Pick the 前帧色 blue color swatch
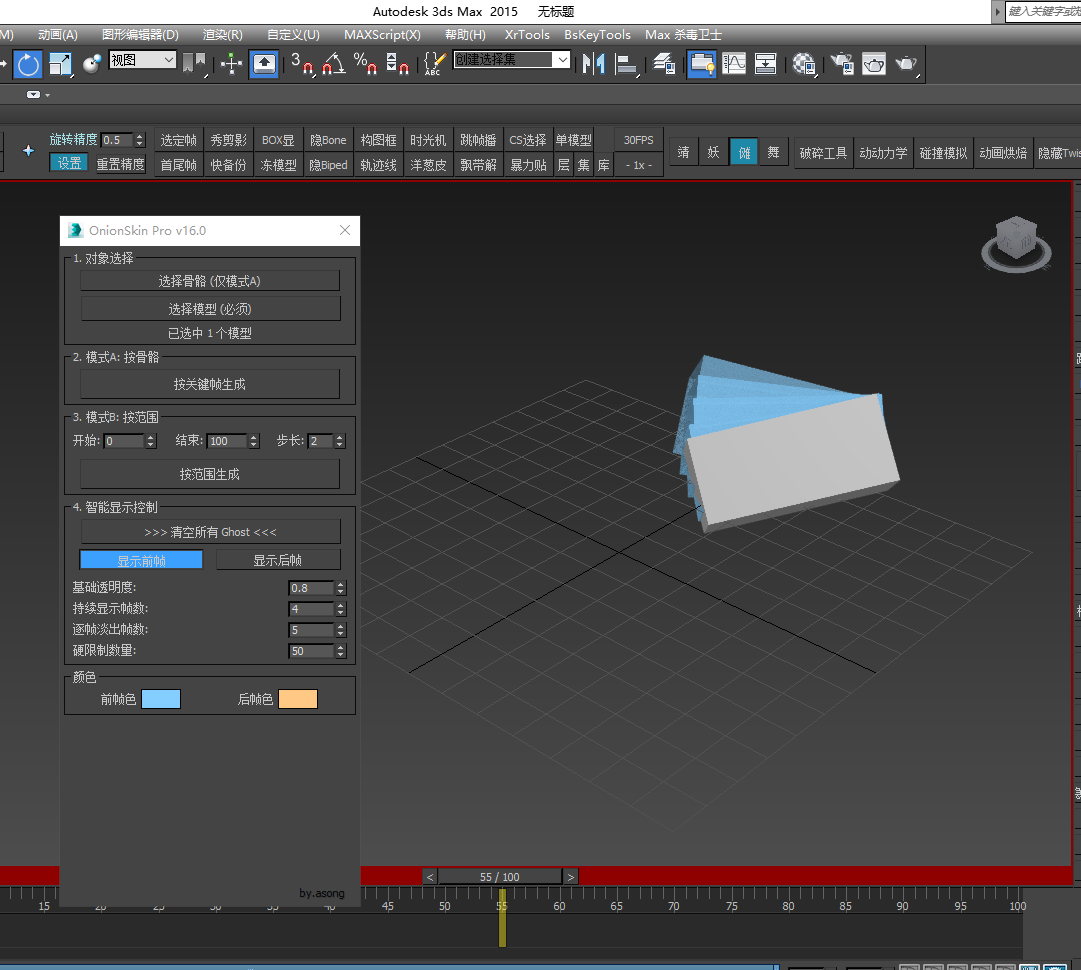 pos(161,699)
